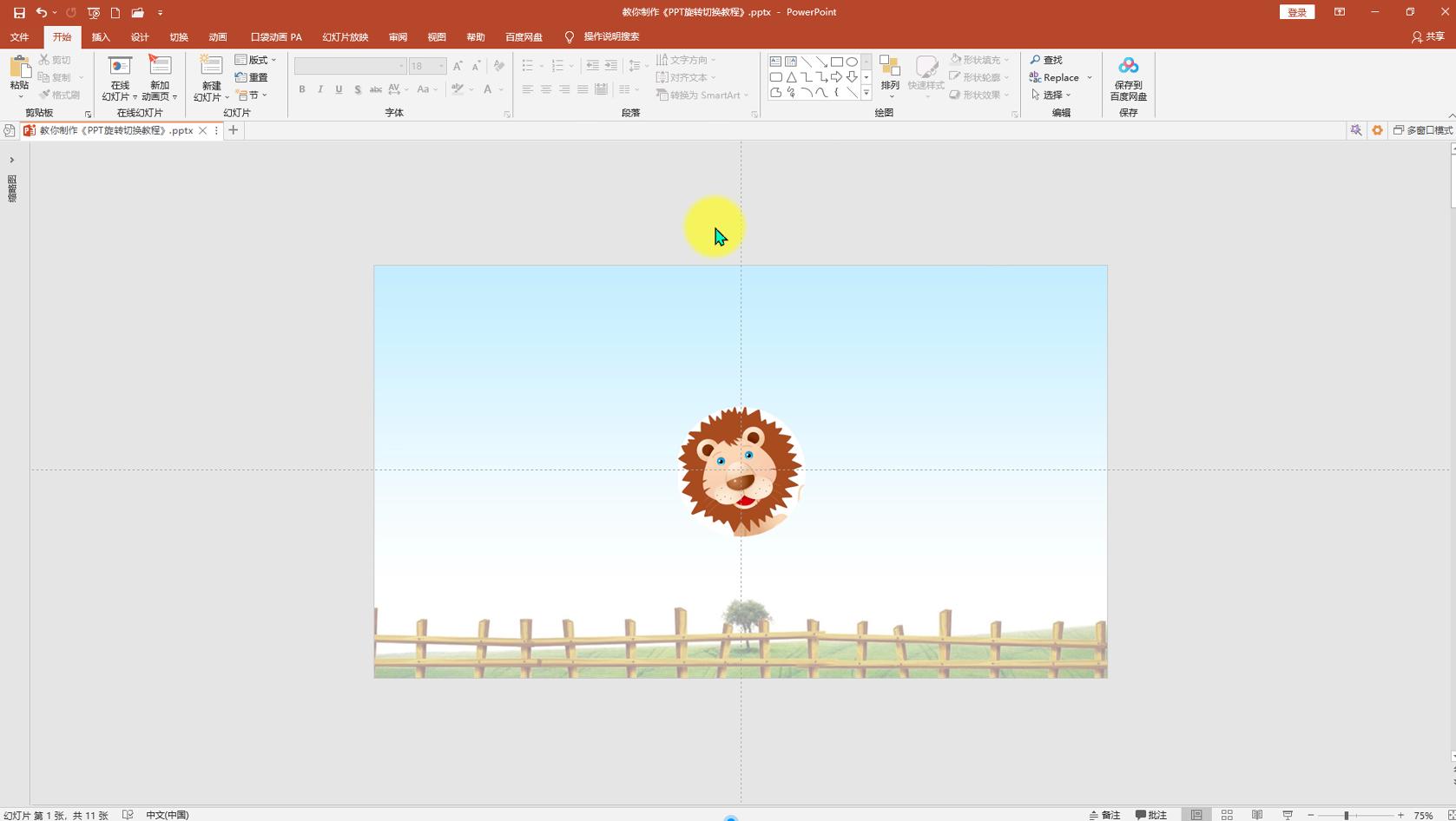Viewport: 1456px width, 821px height.
Task: Click the 登录 login button
Action: pos(1296,12)
